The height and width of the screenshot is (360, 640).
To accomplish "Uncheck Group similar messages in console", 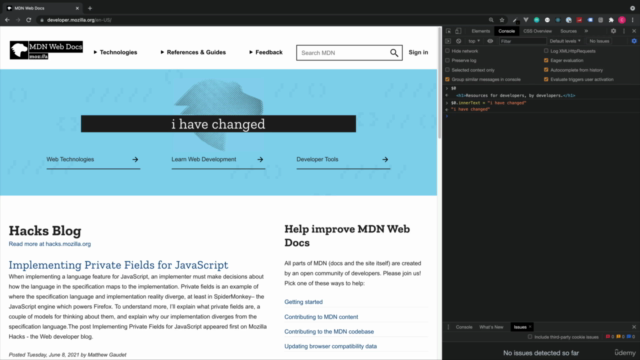I will click(x=447, y=79).
